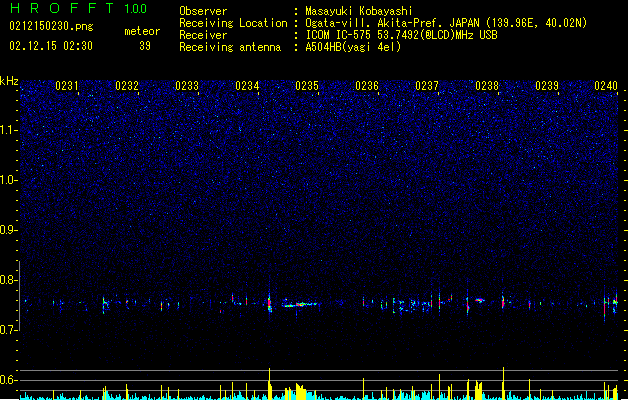Click the 0238 time marker

click(x=487, y=85)
